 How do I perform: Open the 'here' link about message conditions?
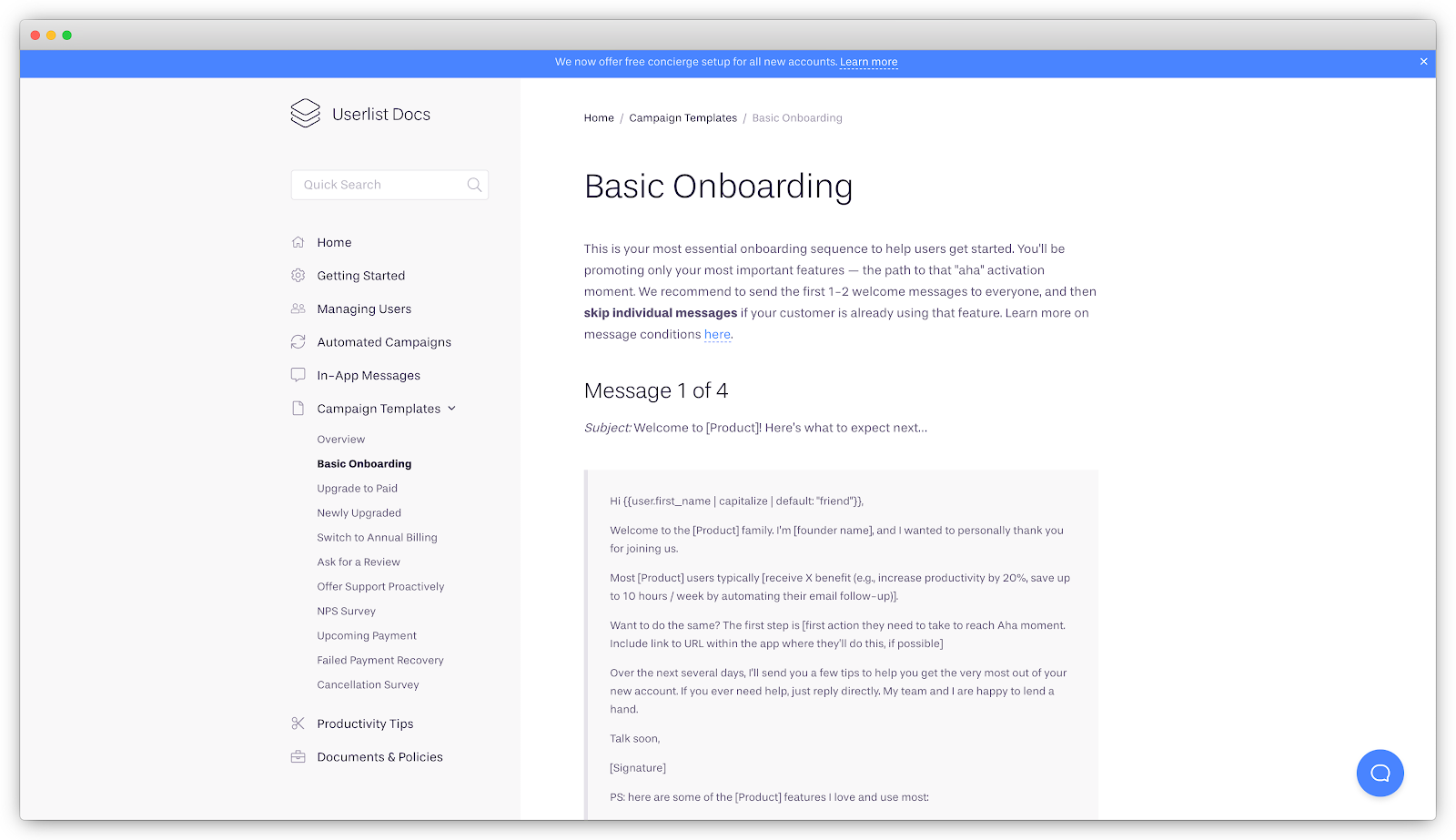click(x=717, y=334)
